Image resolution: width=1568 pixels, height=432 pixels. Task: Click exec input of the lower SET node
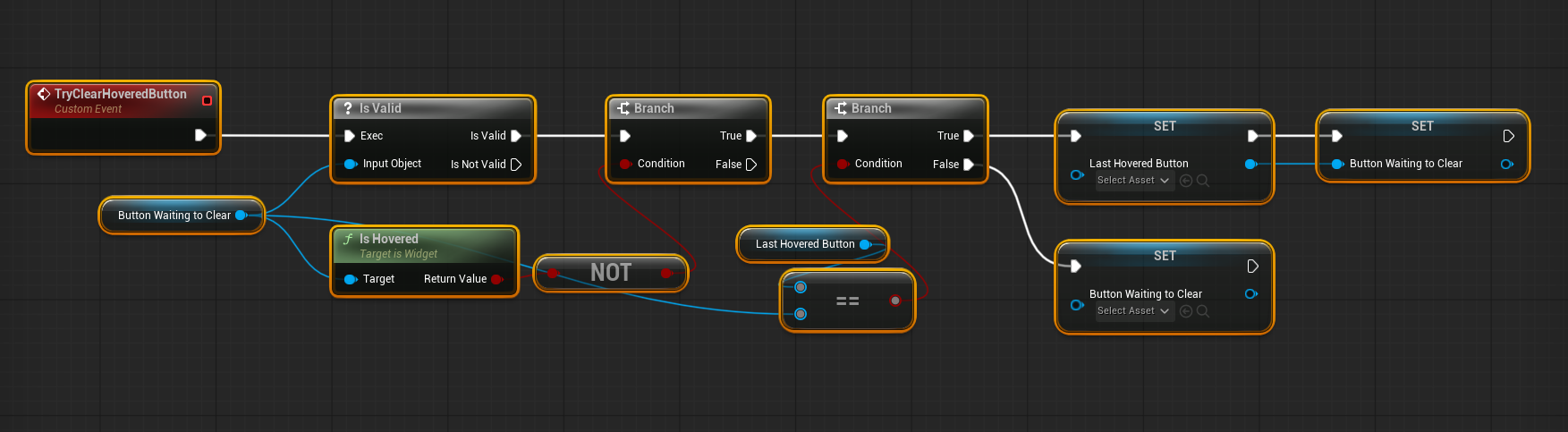(x=1076, y=267)
